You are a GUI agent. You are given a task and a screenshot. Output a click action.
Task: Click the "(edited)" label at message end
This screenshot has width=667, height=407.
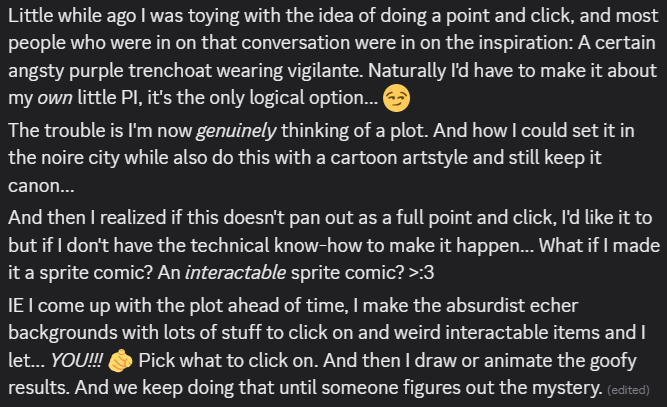[x=628, y=389]
